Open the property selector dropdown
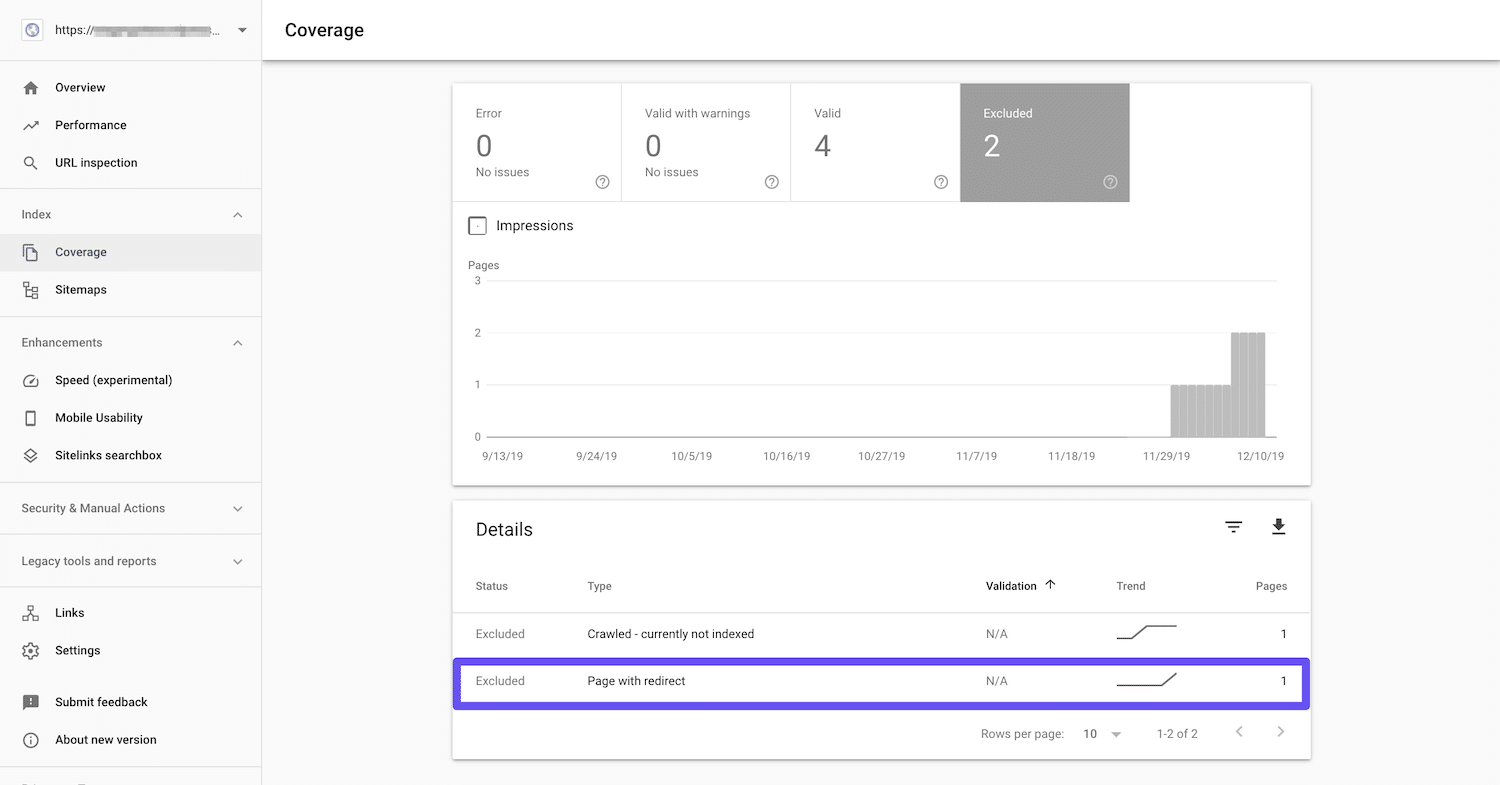Image resolution: width=1500 pixels, height=785 pixels. click(x=241, y=29)
